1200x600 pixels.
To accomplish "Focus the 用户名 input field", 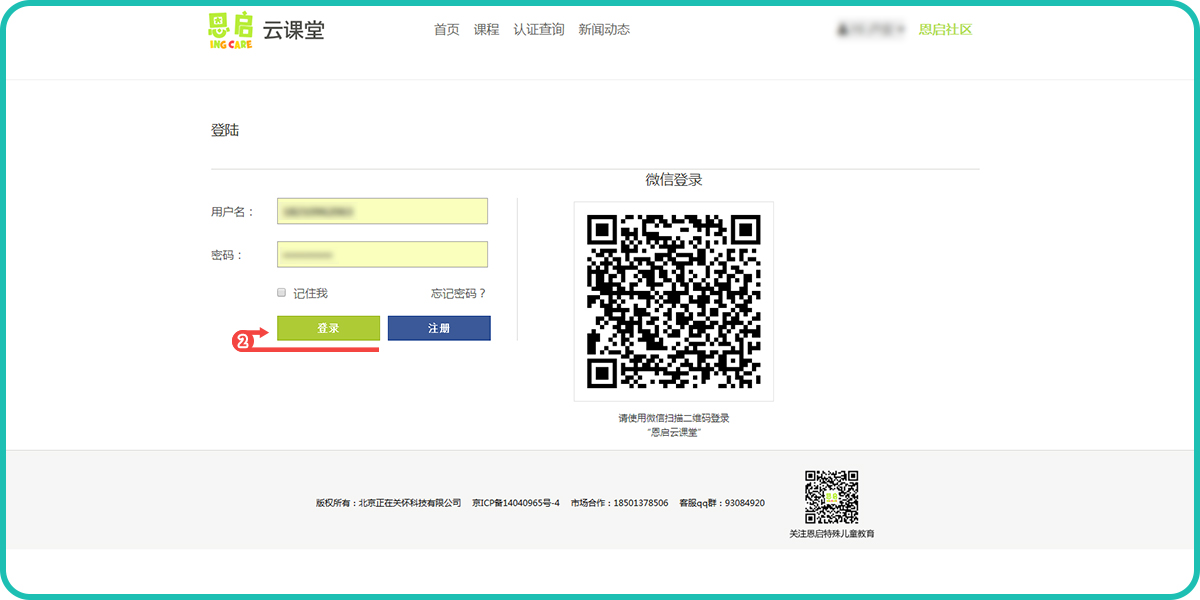I will [382, 211].
